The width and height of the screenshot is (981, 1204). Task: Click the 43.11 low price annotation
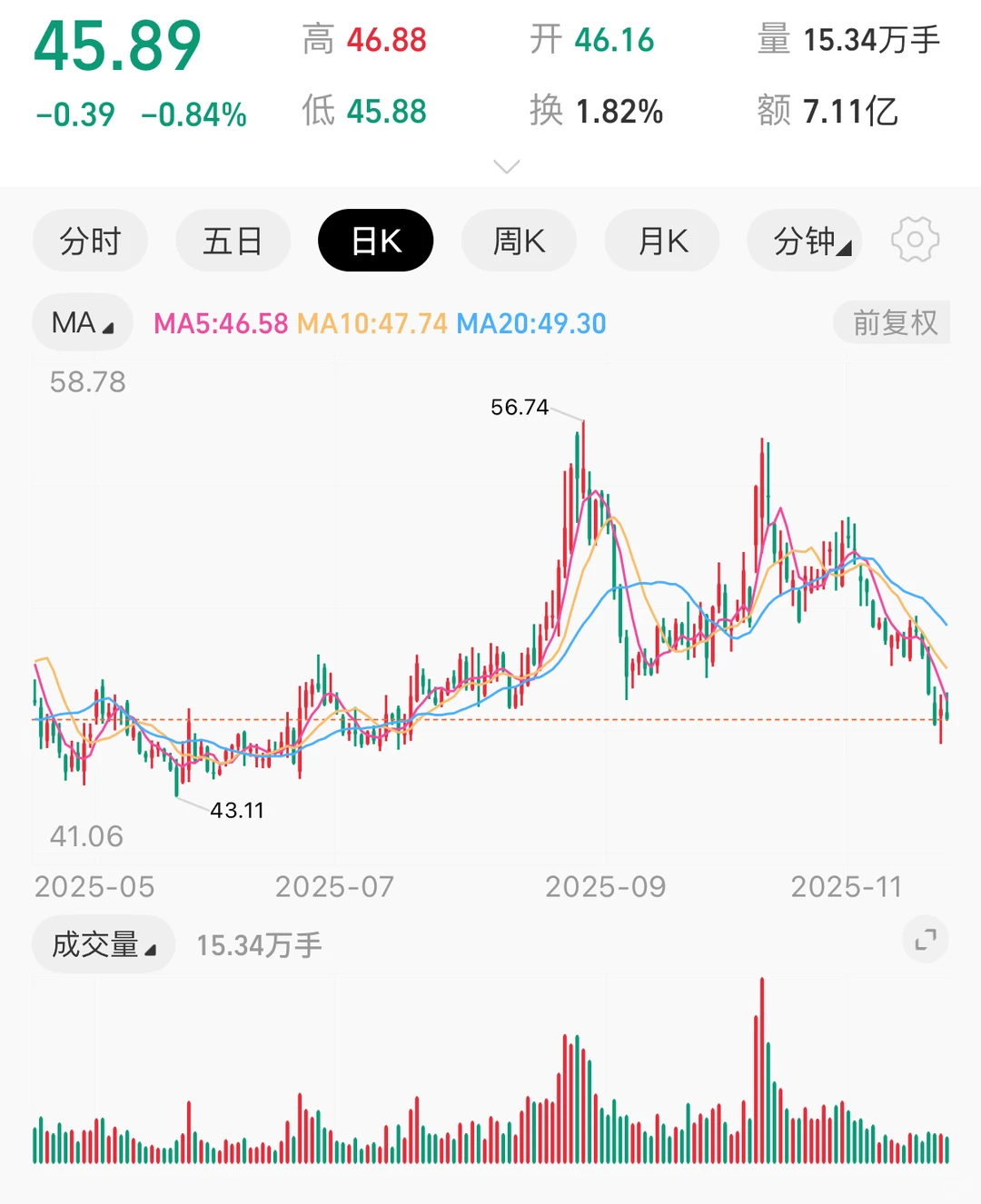click(x=236, y=810)
